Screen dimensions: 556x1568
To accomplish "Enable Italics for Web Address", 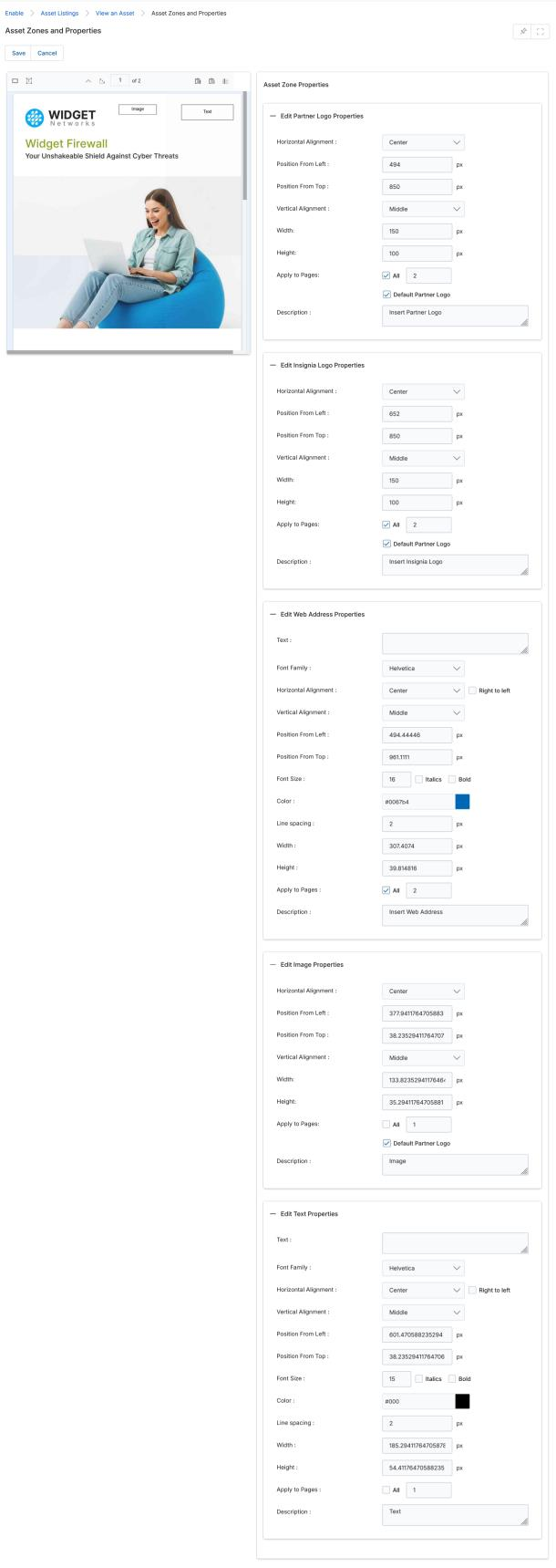I will pyautogui.click(x=419, y=779).
